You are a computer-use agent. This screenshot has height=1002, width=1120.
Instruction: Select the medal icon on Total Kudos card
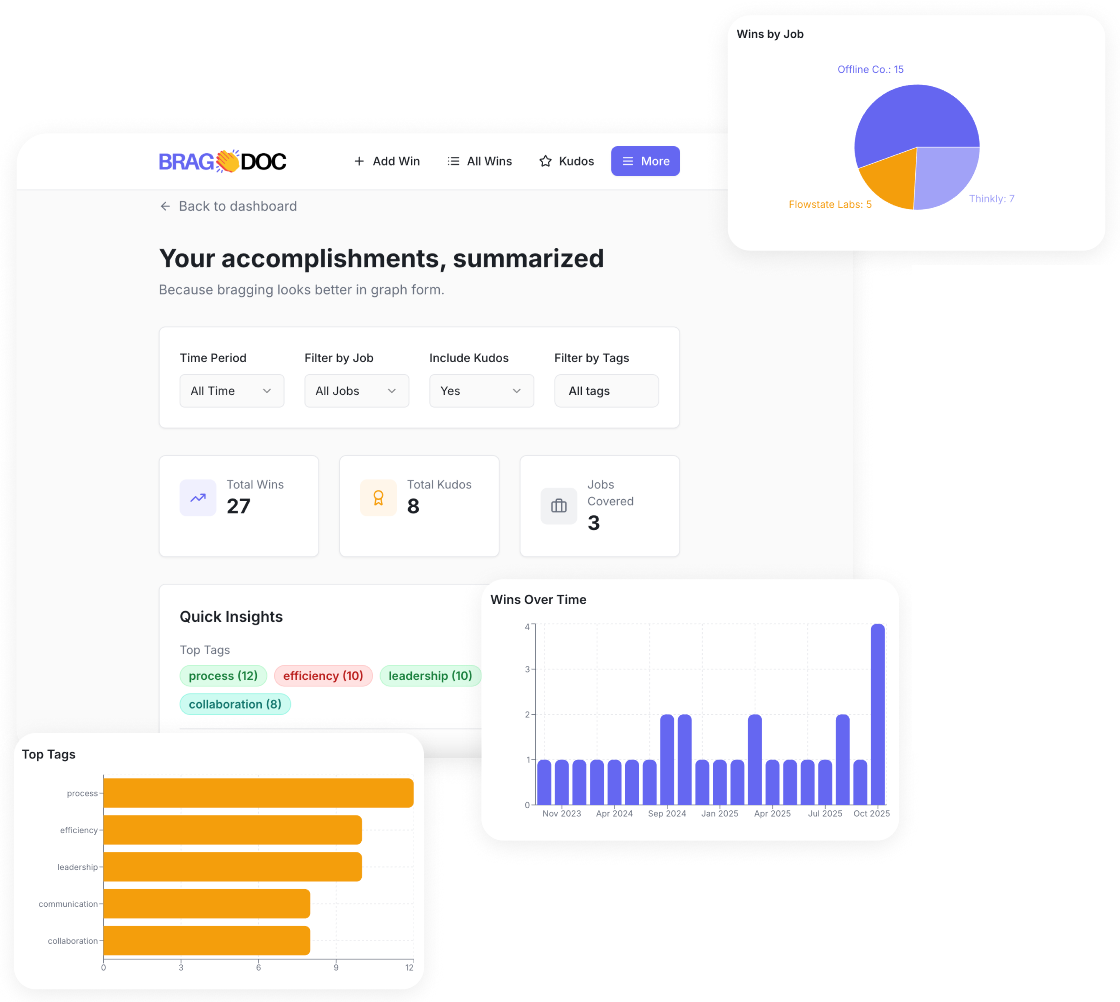pos(378,497)
